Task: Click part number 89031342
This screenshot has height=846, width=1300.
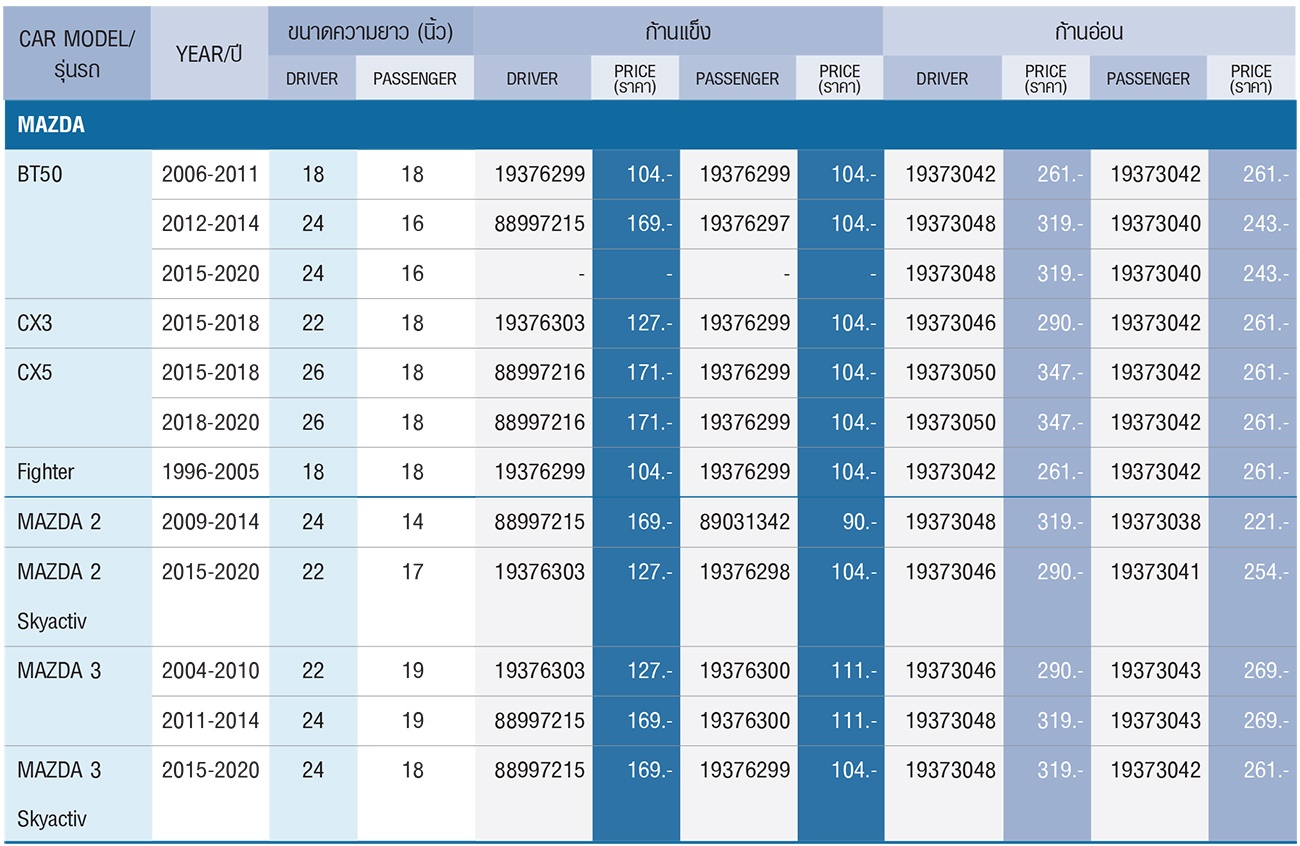Action: 745,522
